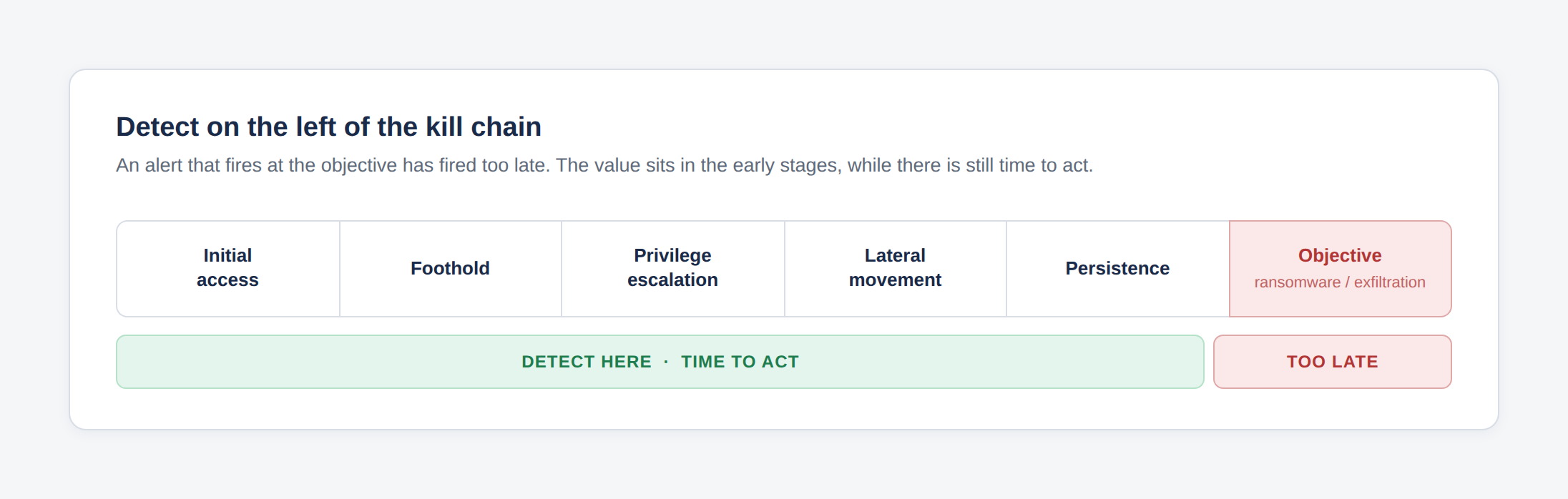Click the sentence starting 'An alert that fires'

333,165
